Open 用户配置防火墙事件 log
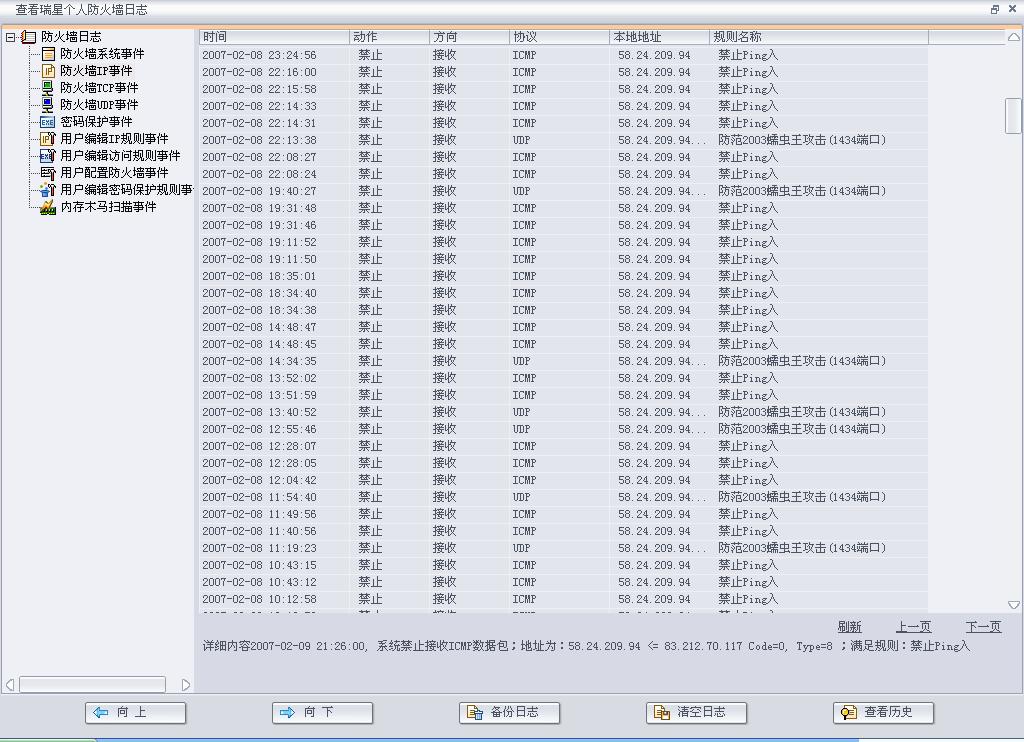 [114, 172]
